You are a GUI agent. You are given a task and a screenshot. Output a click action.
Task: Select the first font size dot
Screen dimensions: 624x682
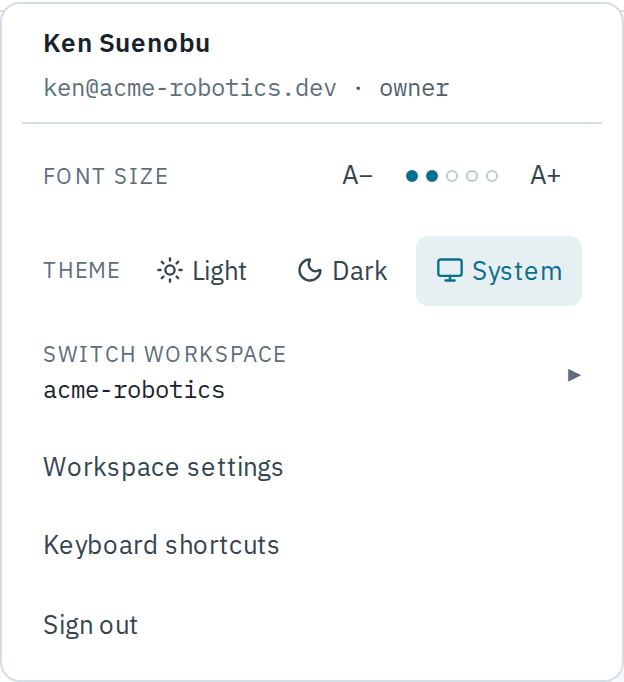[x=412, y=176]
